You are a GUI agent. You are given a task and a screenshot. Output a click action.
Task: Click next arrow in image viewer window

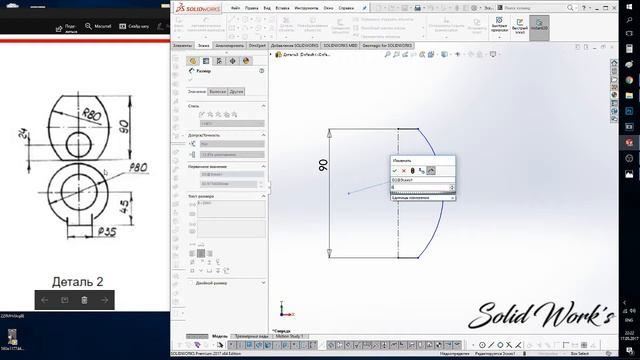coord(104,300)
